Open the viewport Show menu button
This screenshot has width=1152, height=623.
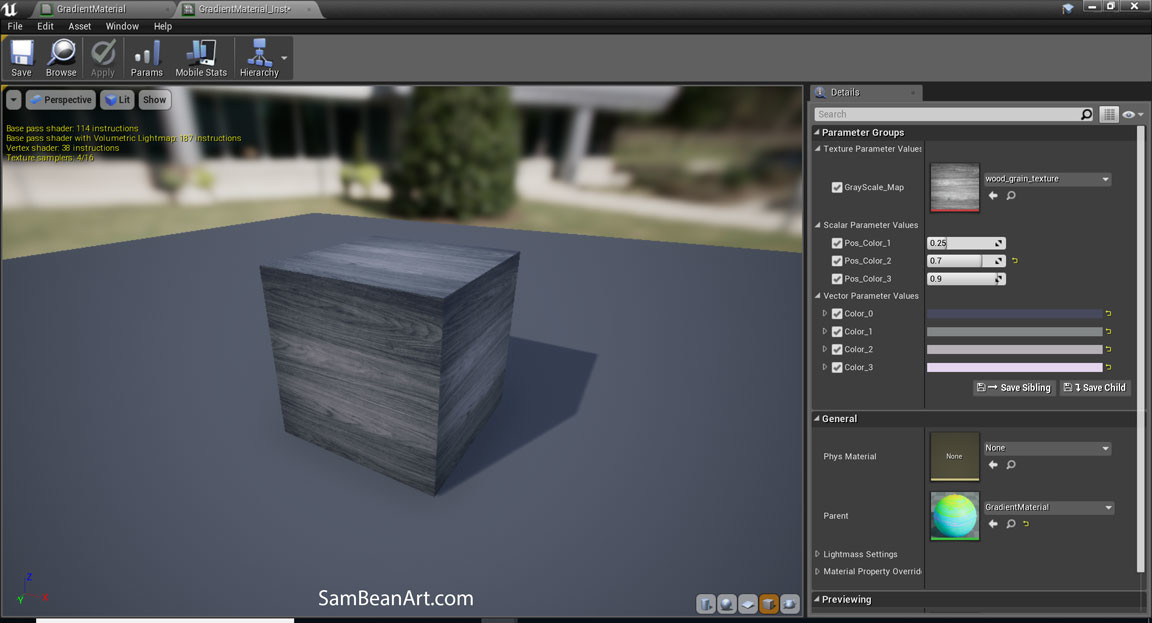point(154,100)
